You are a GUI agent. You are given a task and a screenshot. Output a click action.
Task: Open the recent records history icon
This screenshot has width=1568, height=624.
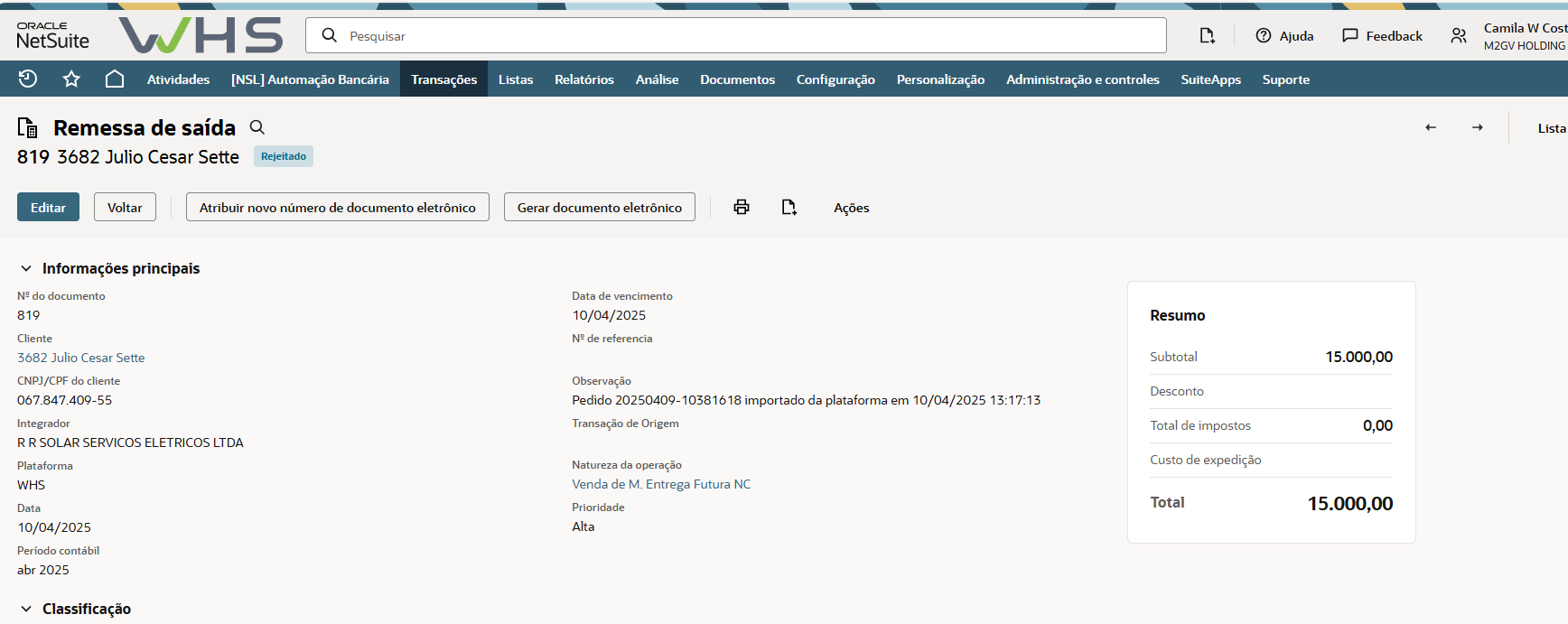coord(28,79)
